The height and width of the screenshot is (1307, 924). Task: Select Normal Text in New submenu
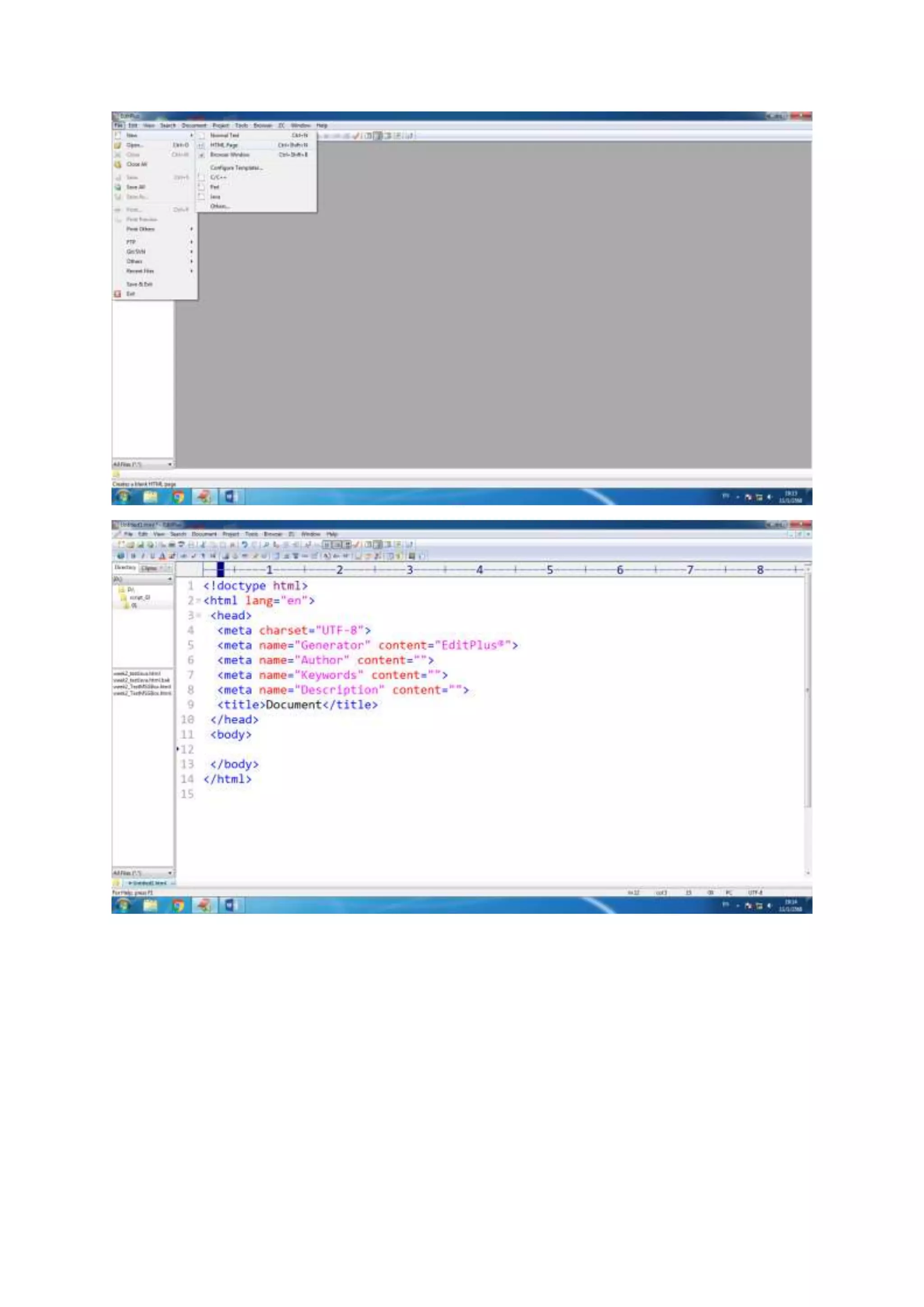(225, 135)
